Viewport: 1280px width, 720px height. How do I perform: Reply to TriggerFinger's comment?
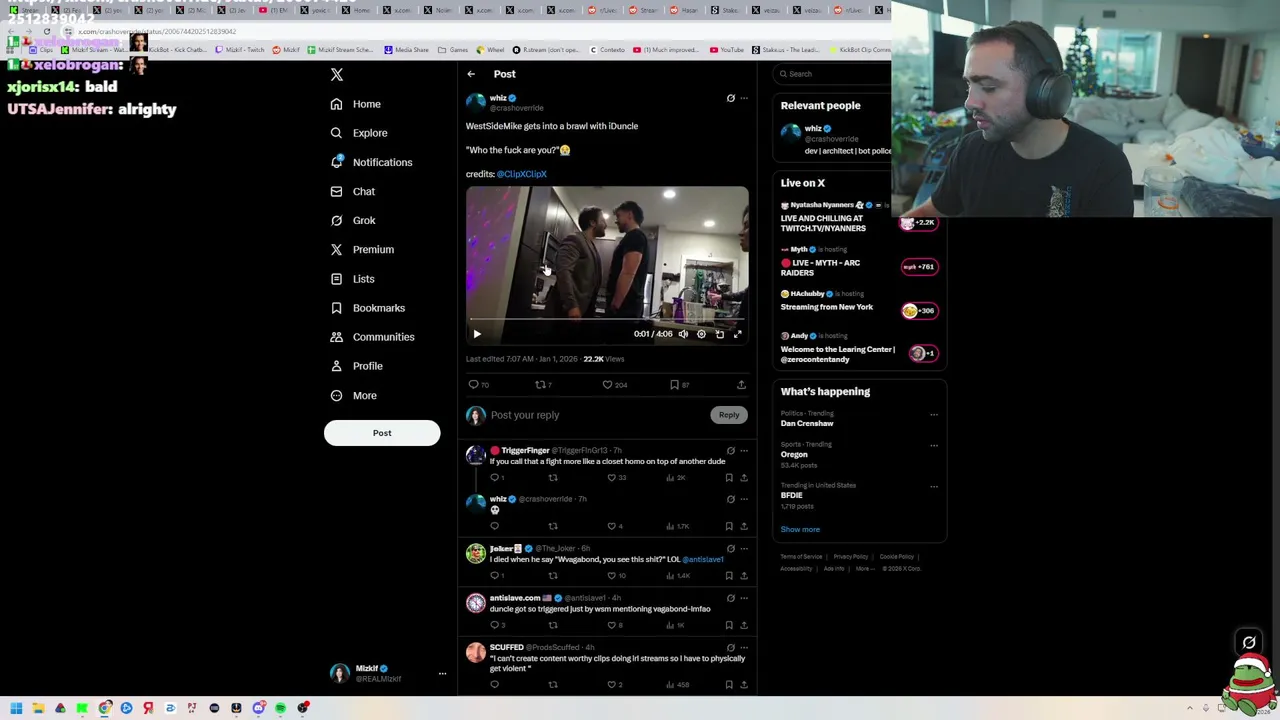pos(496,478)
